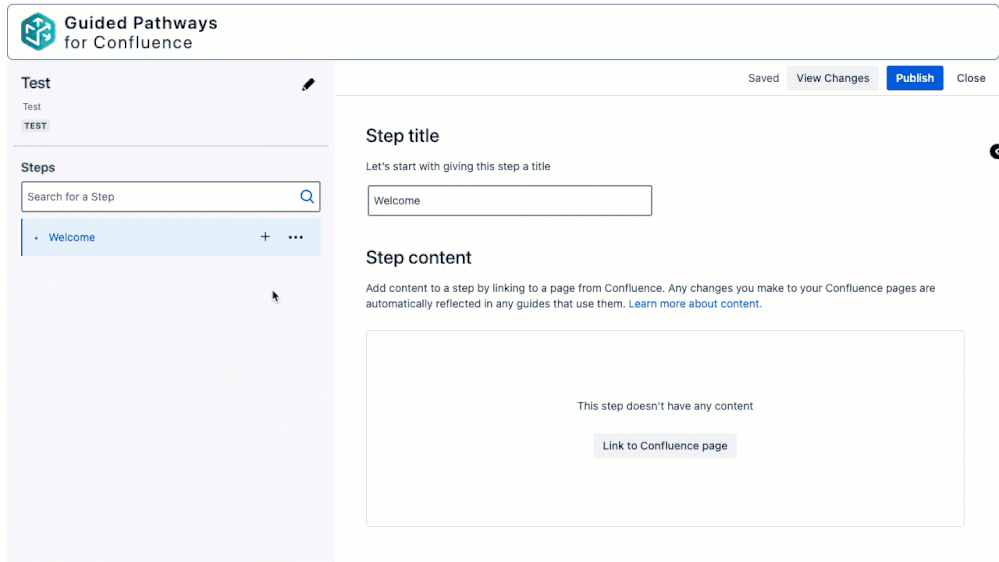999x562 pixels.
Task: Open Welcome step more options menu
Action: coord(296,237)
